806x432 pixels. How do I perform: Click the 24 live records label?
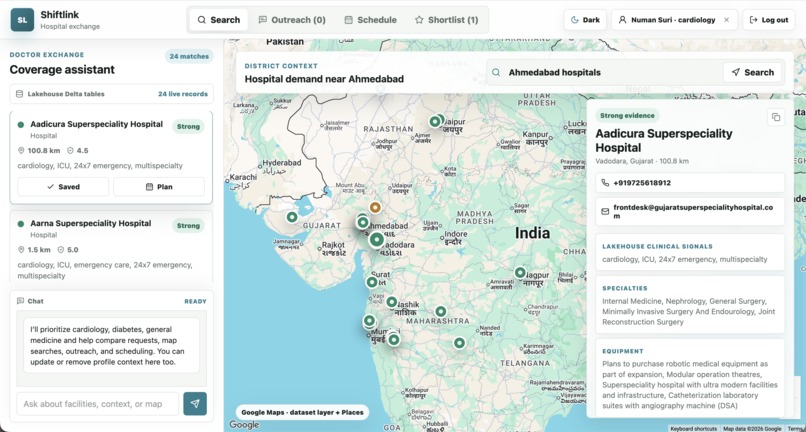183,94
